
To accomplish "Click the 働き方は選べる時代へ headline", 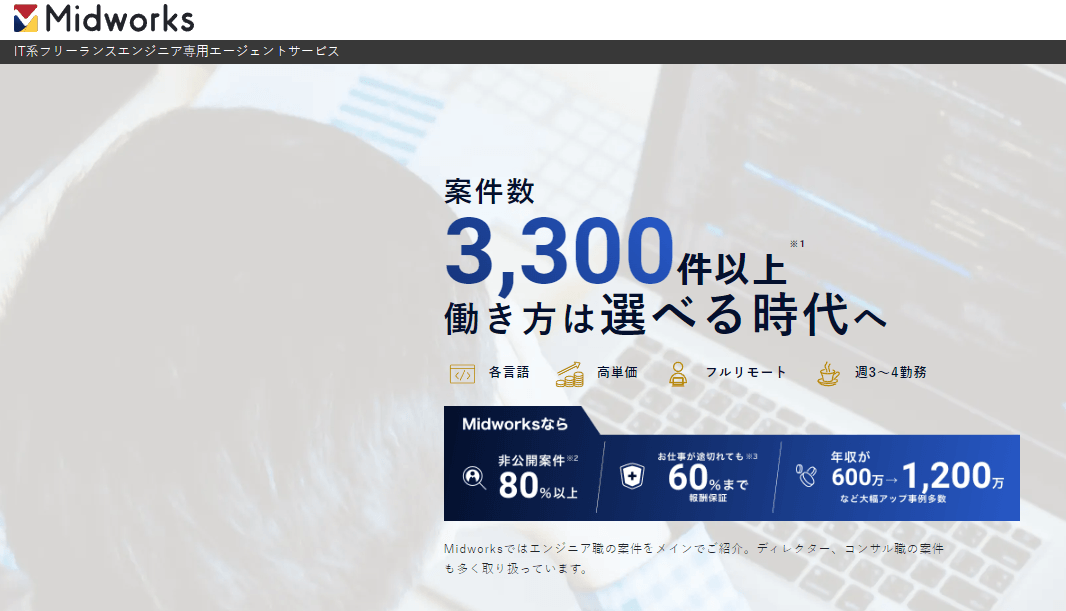I will tap(666, 315).
